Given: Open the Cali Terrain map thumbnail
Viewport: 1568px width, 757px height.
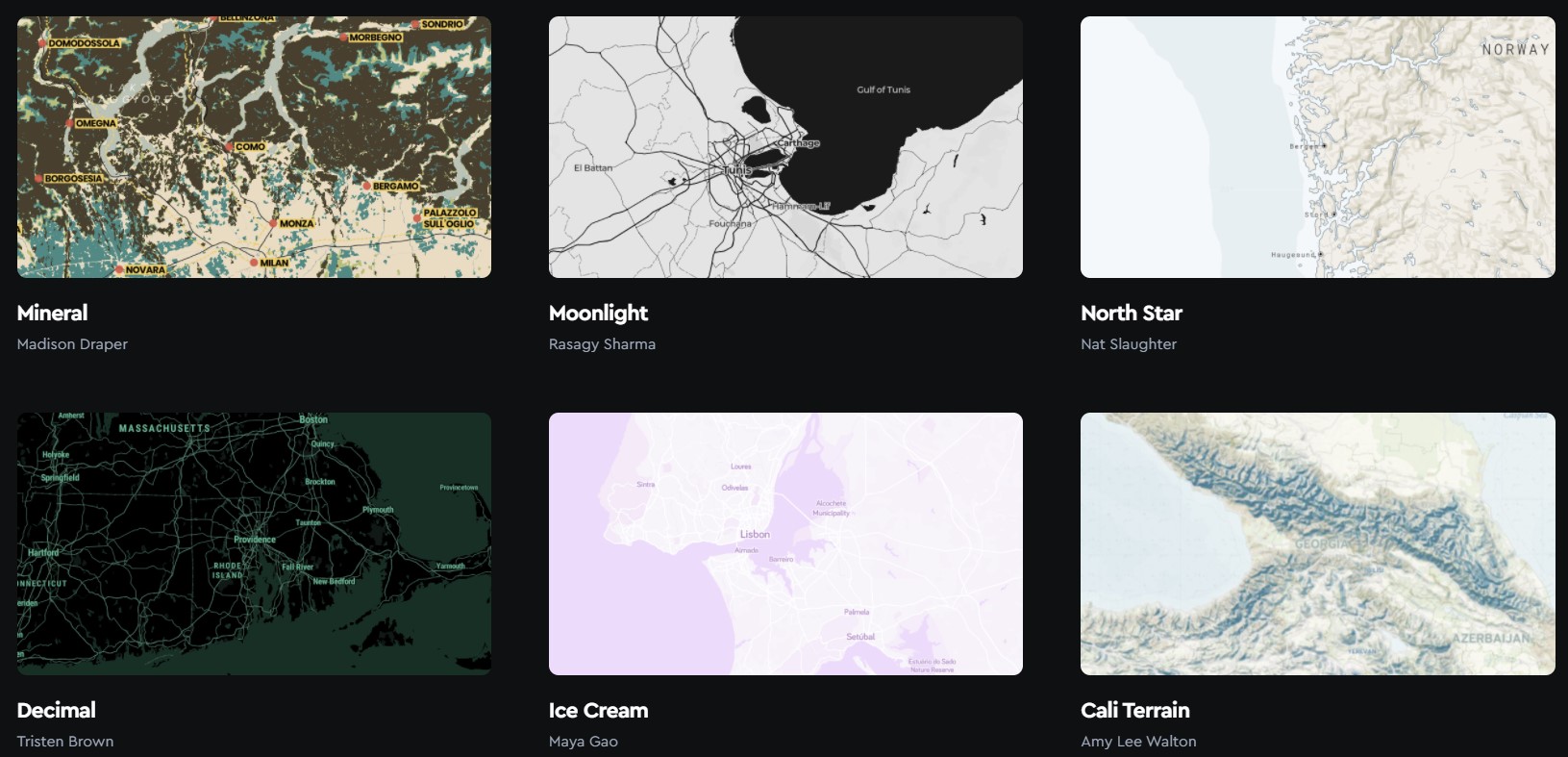Looking at the screenshot, I should click(x=1318, y=543).
